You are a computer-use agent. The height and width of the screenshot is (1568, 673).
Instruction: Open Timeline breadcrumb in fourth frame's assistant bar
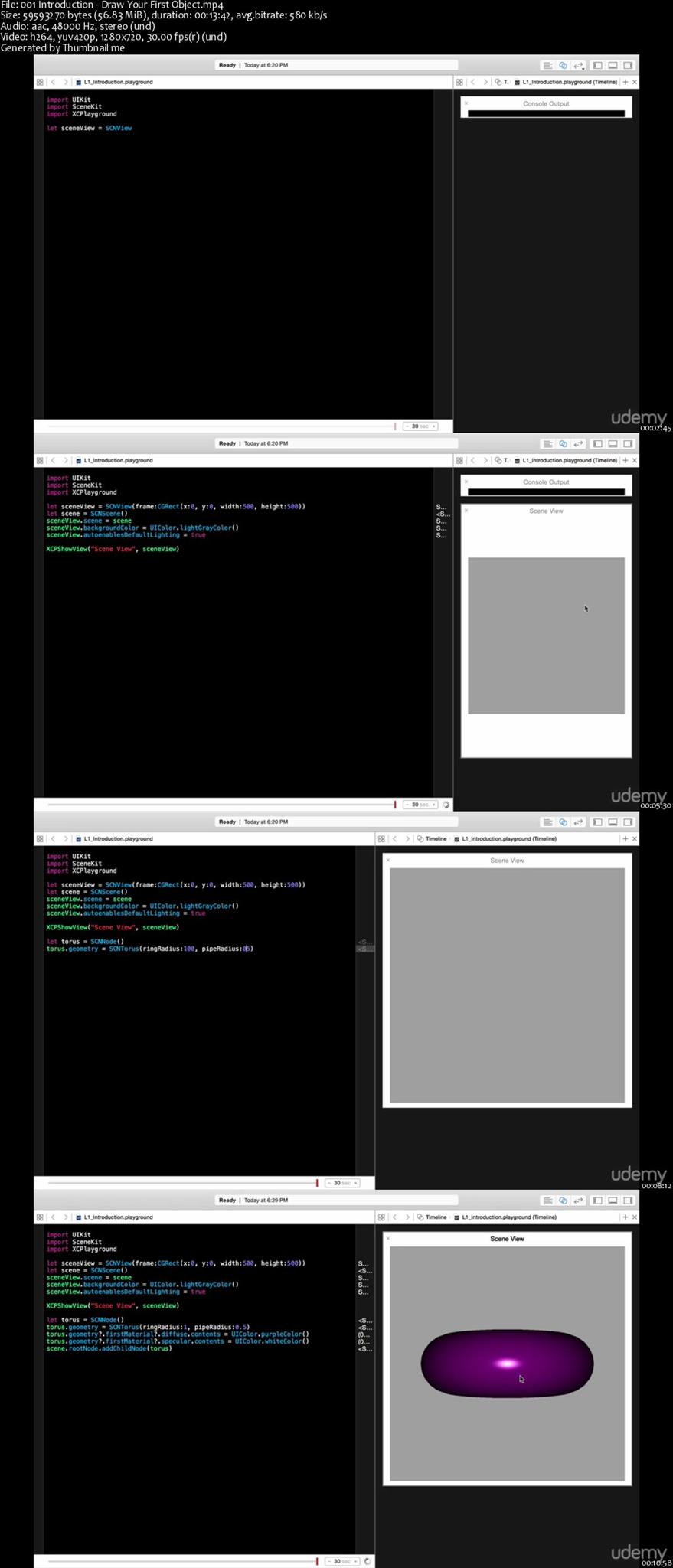[432, 1217]
